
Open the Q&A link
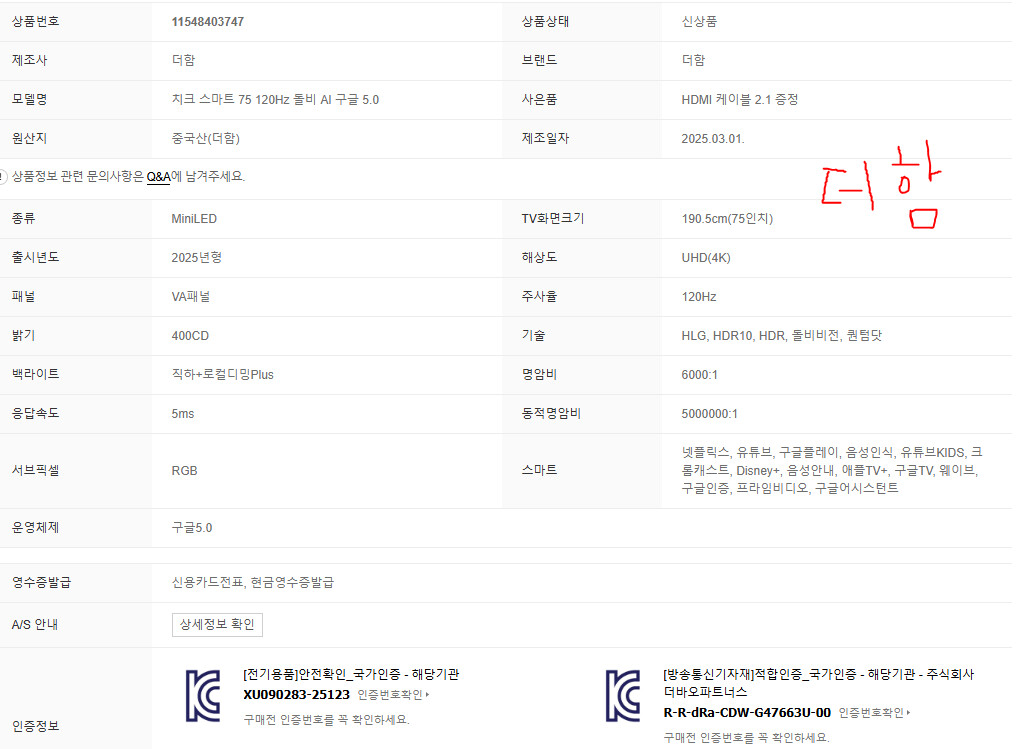pos(158,177)
